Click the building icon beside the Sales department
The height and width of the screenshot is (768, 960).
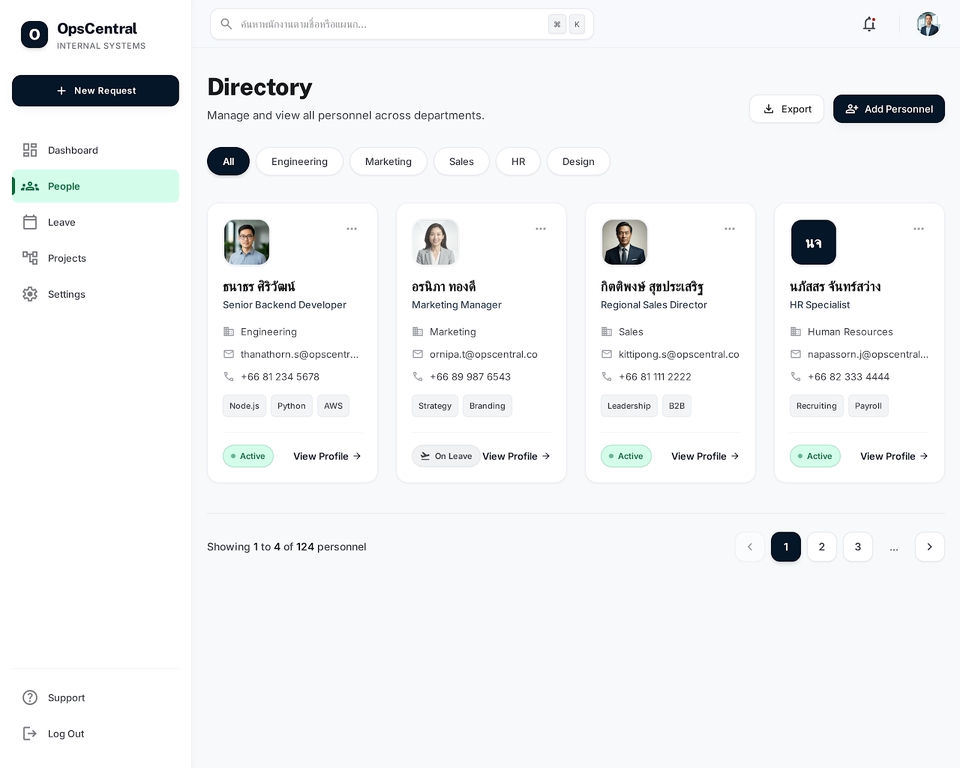point(607,331)
